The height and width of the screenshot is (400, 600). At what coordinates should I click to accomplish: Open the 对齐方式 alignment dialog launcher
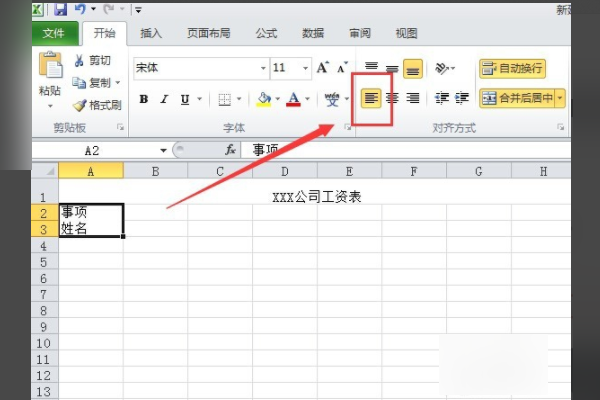561,127
